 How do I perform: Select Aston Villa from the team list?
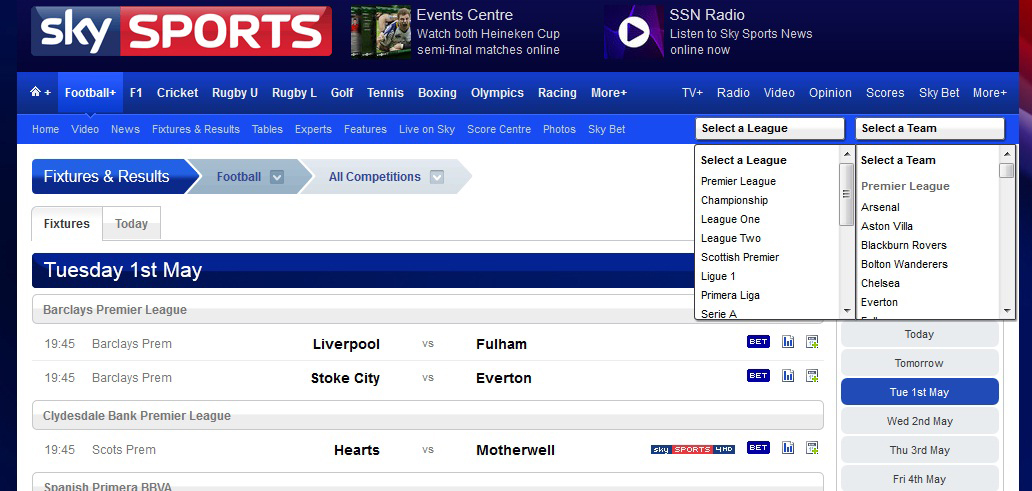tap(887, 226)
